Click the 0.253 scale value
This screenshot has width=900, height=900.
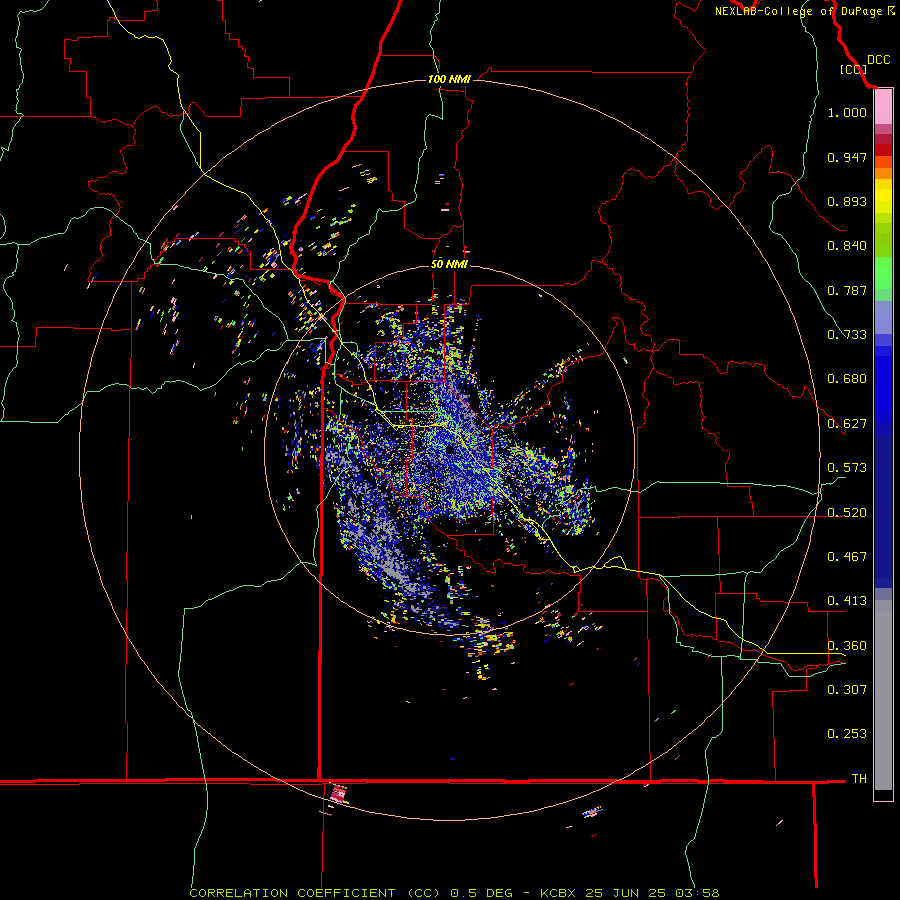(847, 734)
